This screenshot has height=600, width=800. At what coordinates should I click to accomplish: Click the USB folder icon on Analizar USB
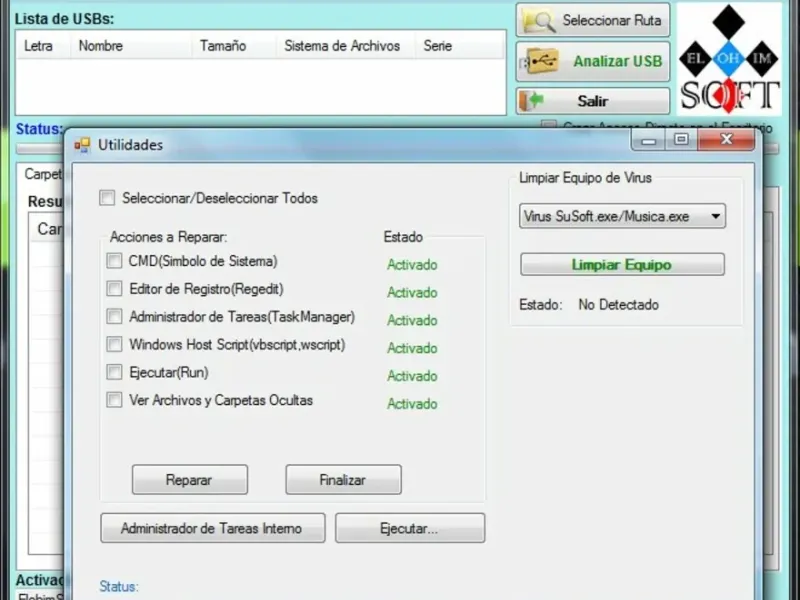pos(541,61)
